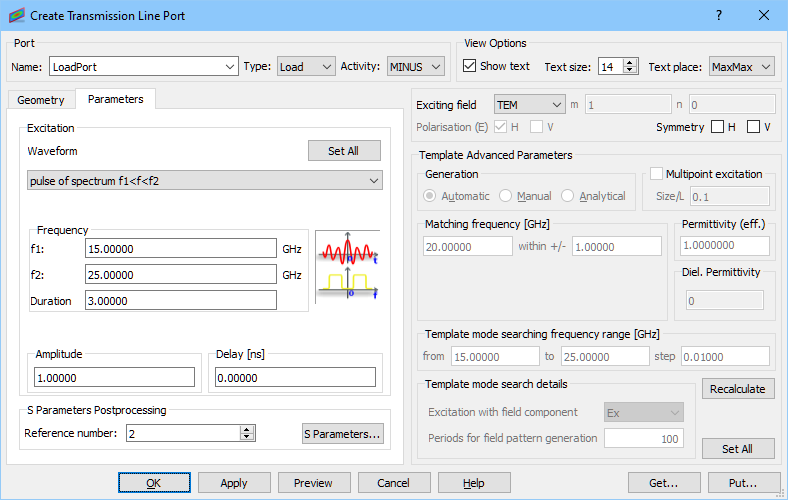Viewport: 788px width, 500px height.
Task: Click the Delay [ns] input field
Action: (x=296, y=377)
